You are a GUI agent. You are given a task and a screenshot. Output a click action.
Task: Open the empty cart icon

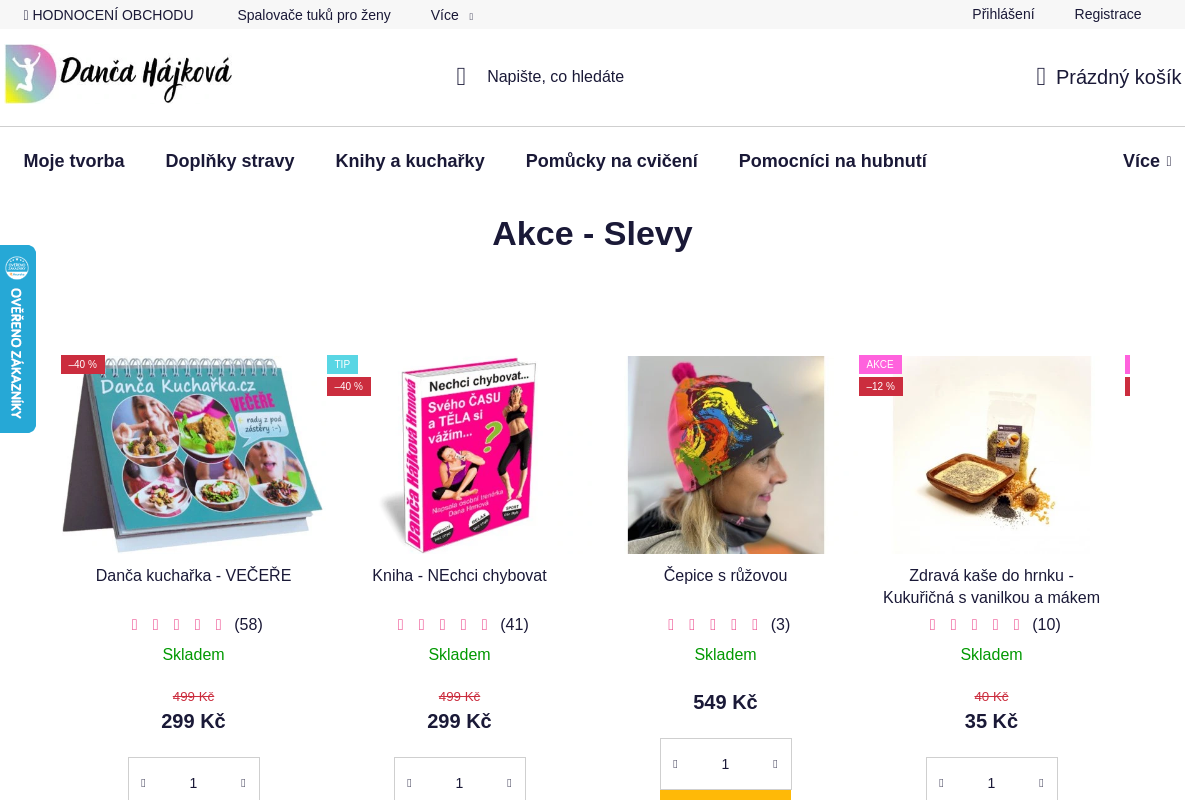click(x=1041, y=77)
